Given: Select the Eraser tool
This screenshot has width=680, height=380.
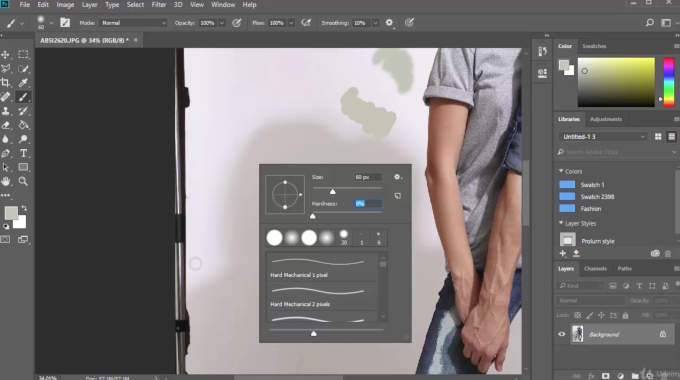Looking at the screenshot, I should pos(6,125).
